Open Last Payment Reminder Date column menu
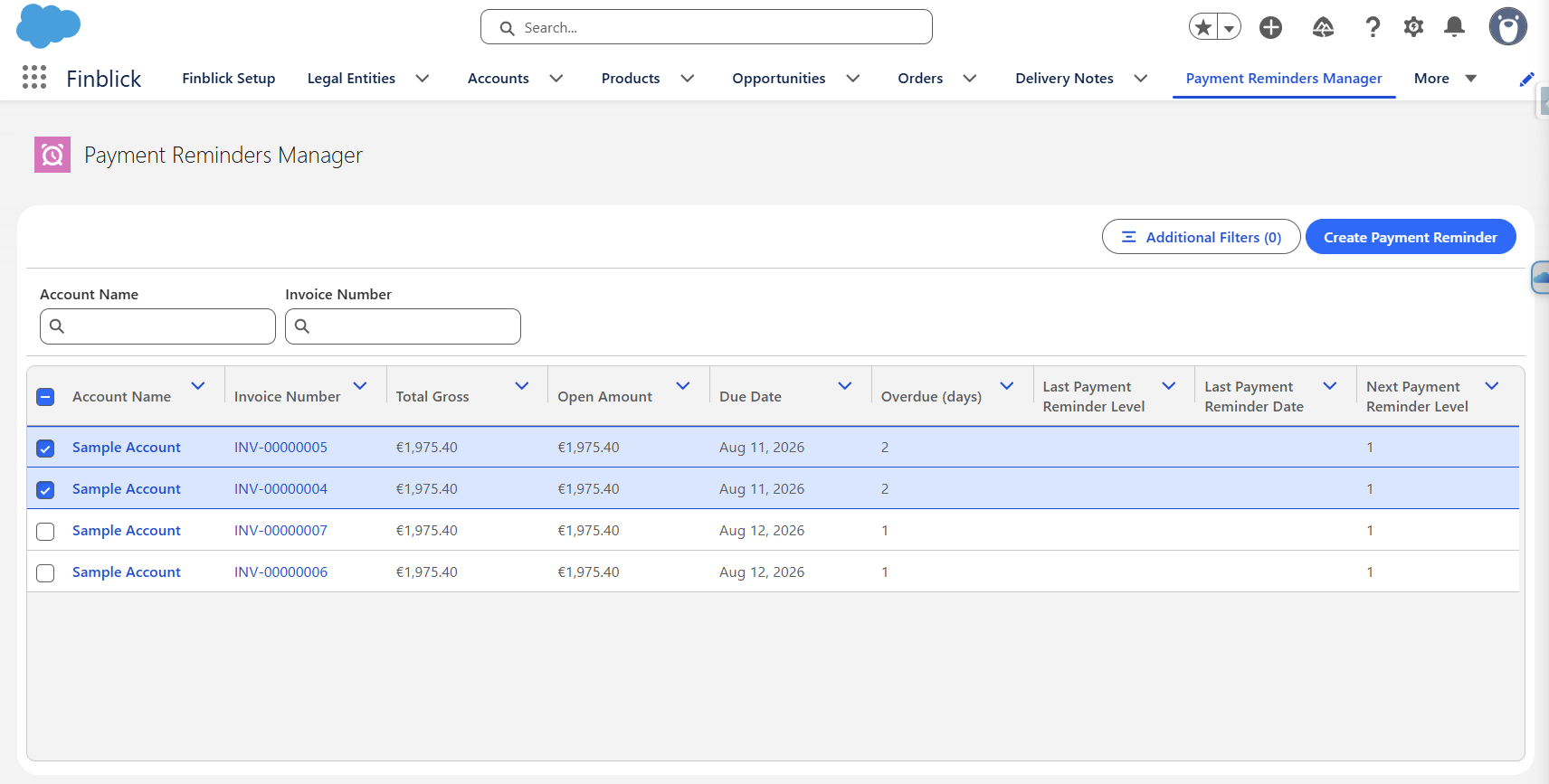Viewport: 1549px width, 784px height. (x=1330, y=386)
